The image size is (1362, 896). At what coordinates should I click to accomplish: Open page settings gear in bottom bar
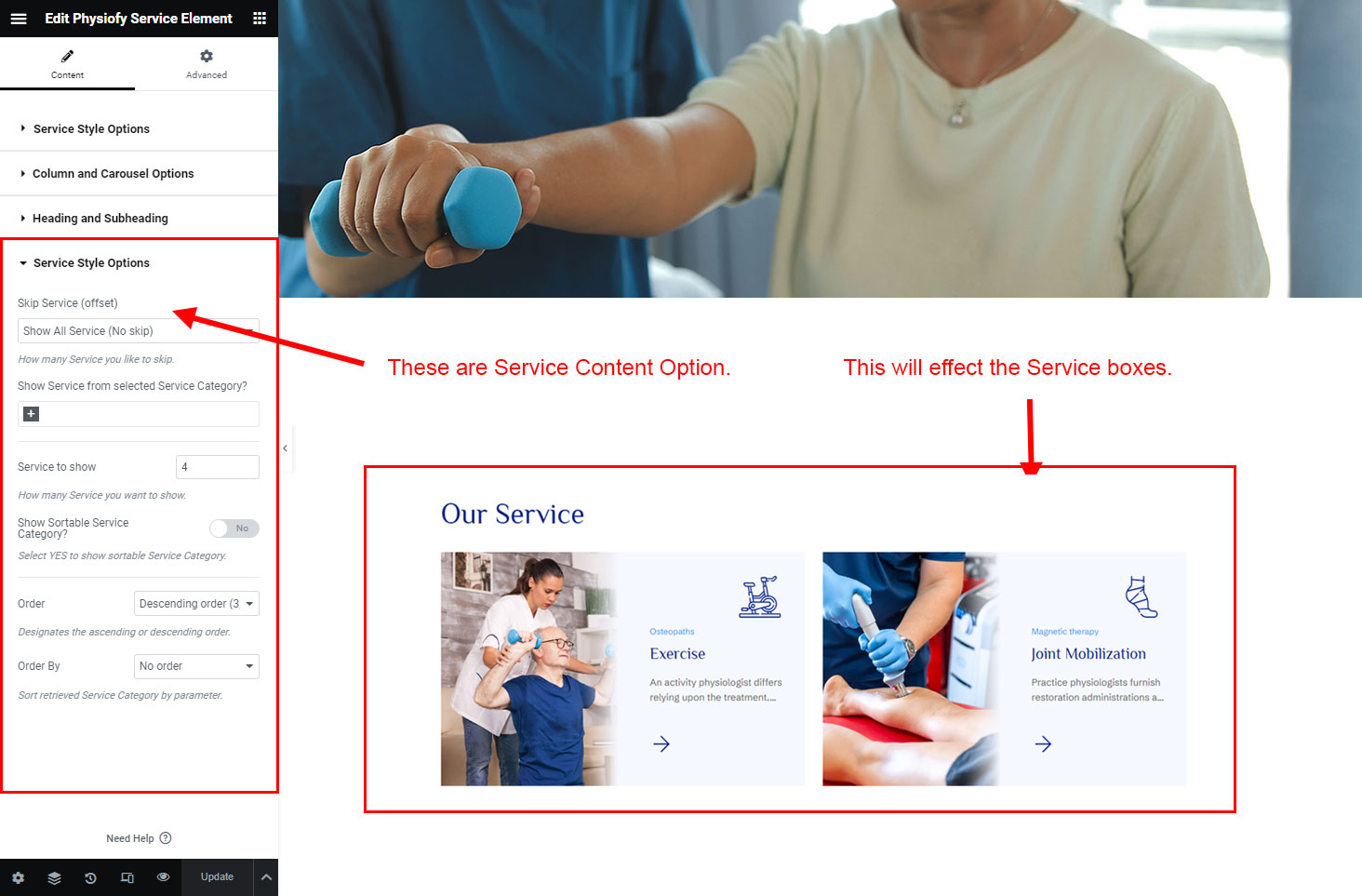point(19,877)
